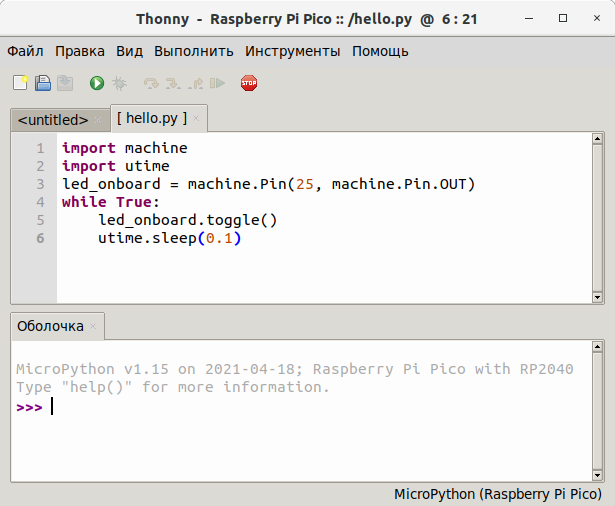Click the greyed-out Save icon

click(65, 83)
